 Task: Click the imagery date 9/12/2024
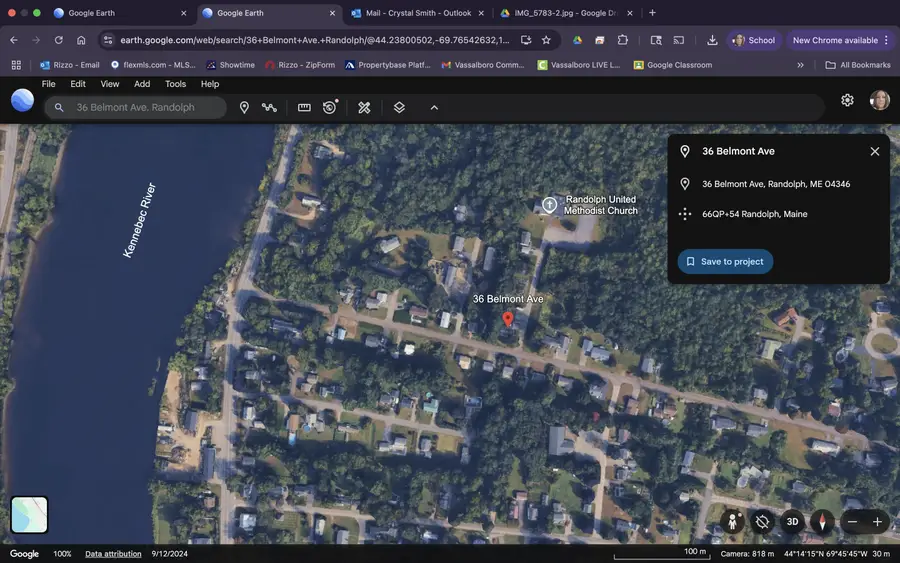click(x=169, y=554)
